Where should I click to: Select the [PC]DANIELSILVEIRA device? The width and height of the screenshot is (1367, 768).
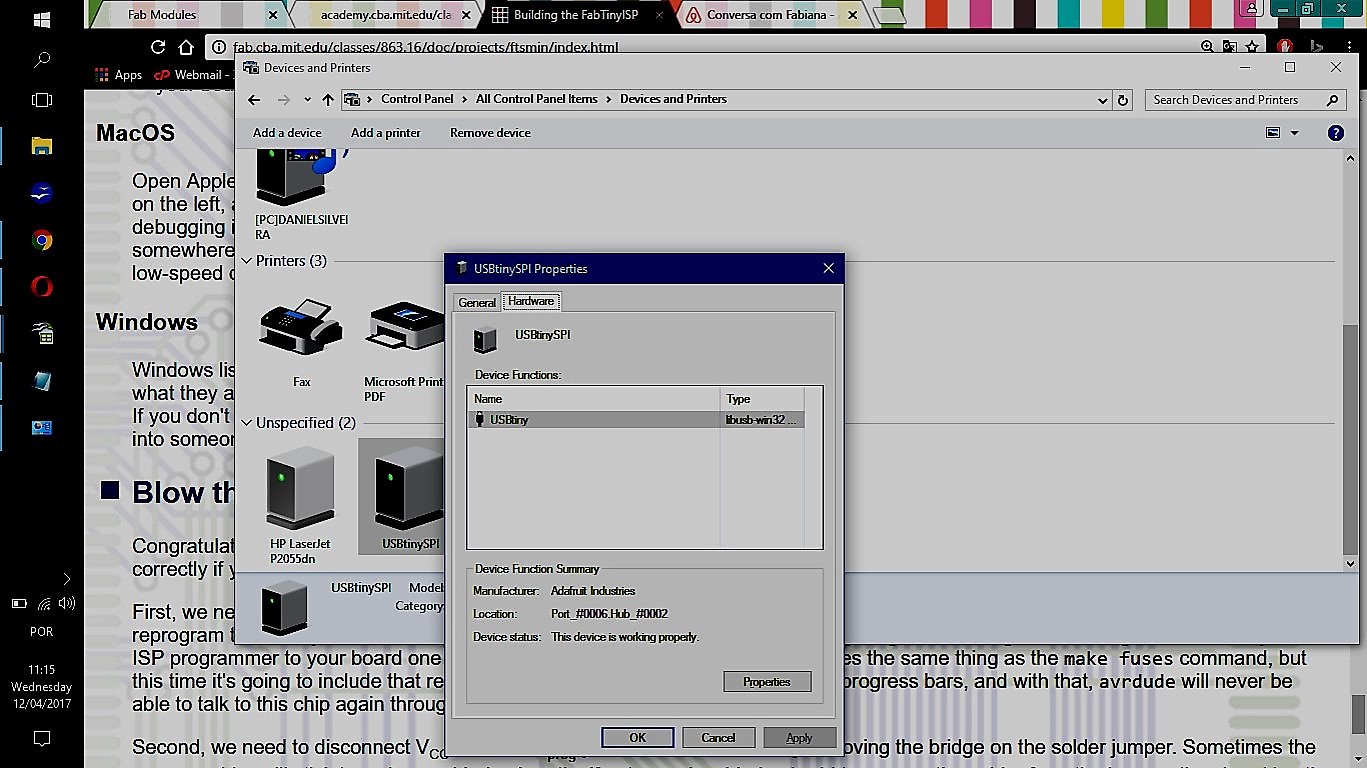tap(302, 194)
